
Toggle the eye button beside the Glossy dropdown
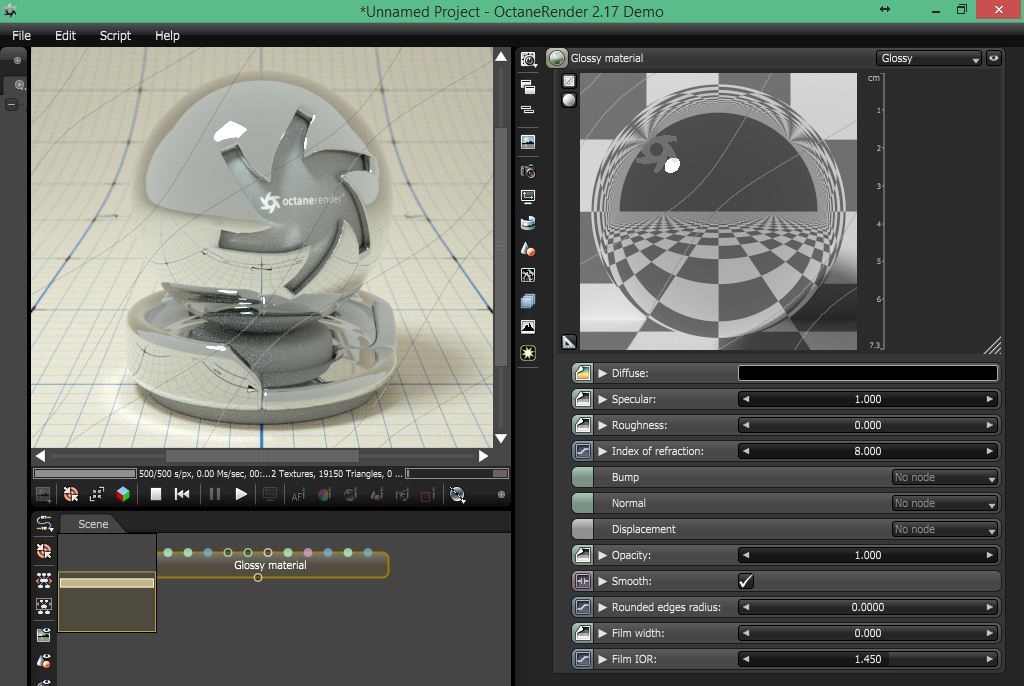(993, 58)
